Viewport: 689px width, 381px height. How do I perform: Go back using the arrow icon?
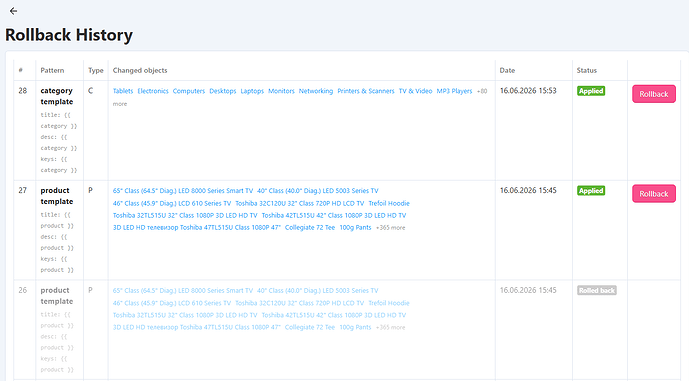pos(14,11)
